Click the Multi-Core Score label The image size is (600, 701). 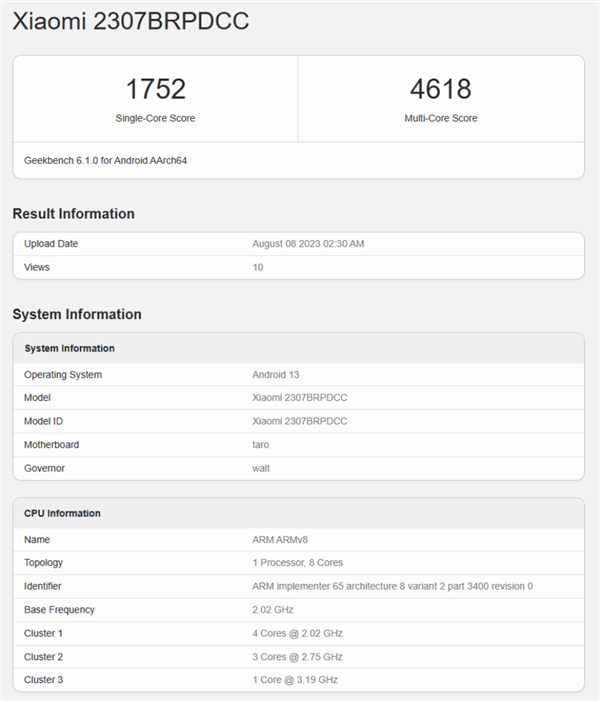[440, 118]
